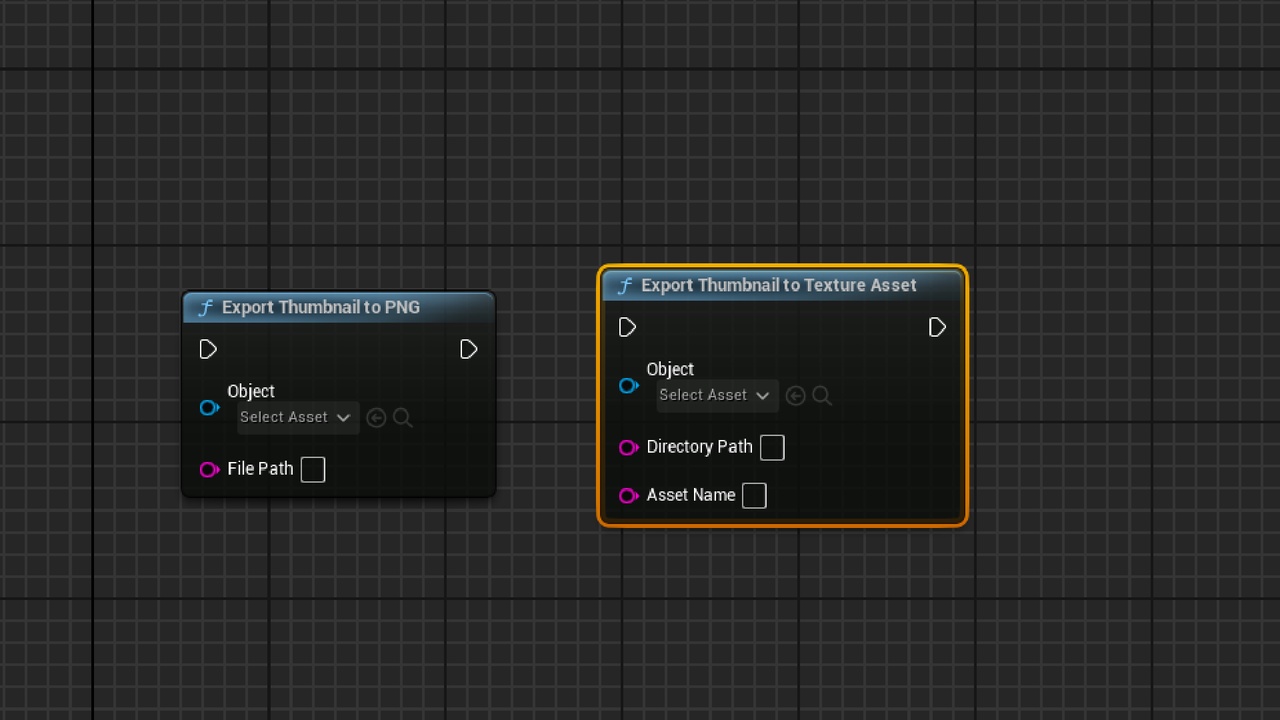Click output execution pin on Texture Asset node

click(937, 327)
